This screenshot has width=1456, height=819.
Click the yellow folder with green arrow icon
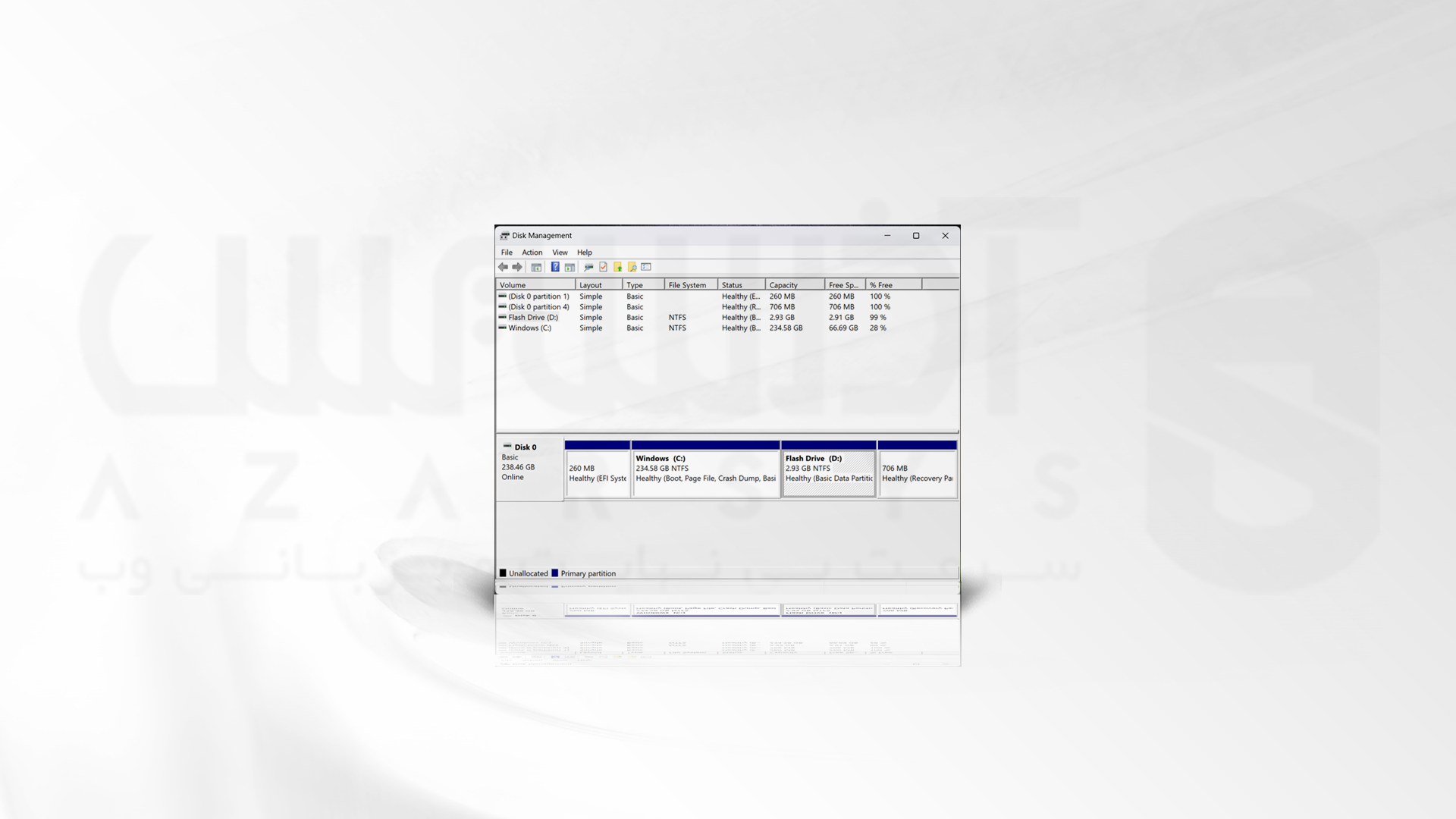618,267
